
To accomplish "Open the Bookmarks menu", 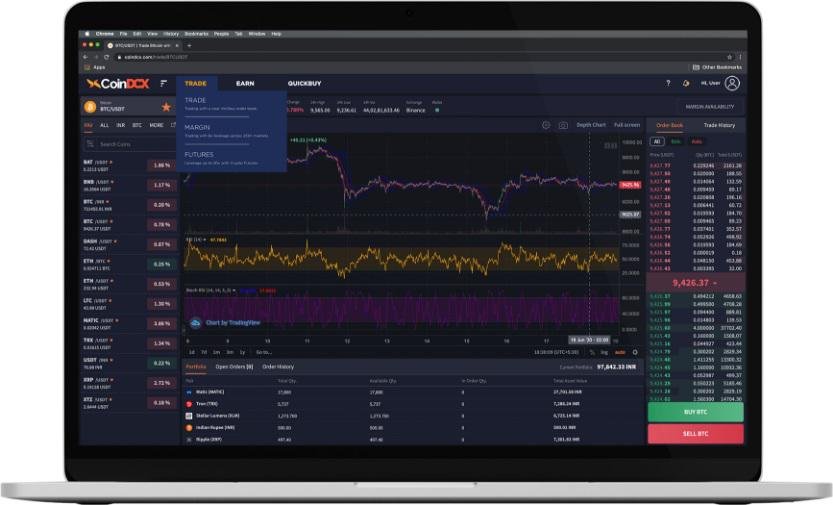I will tap(197, 34).
